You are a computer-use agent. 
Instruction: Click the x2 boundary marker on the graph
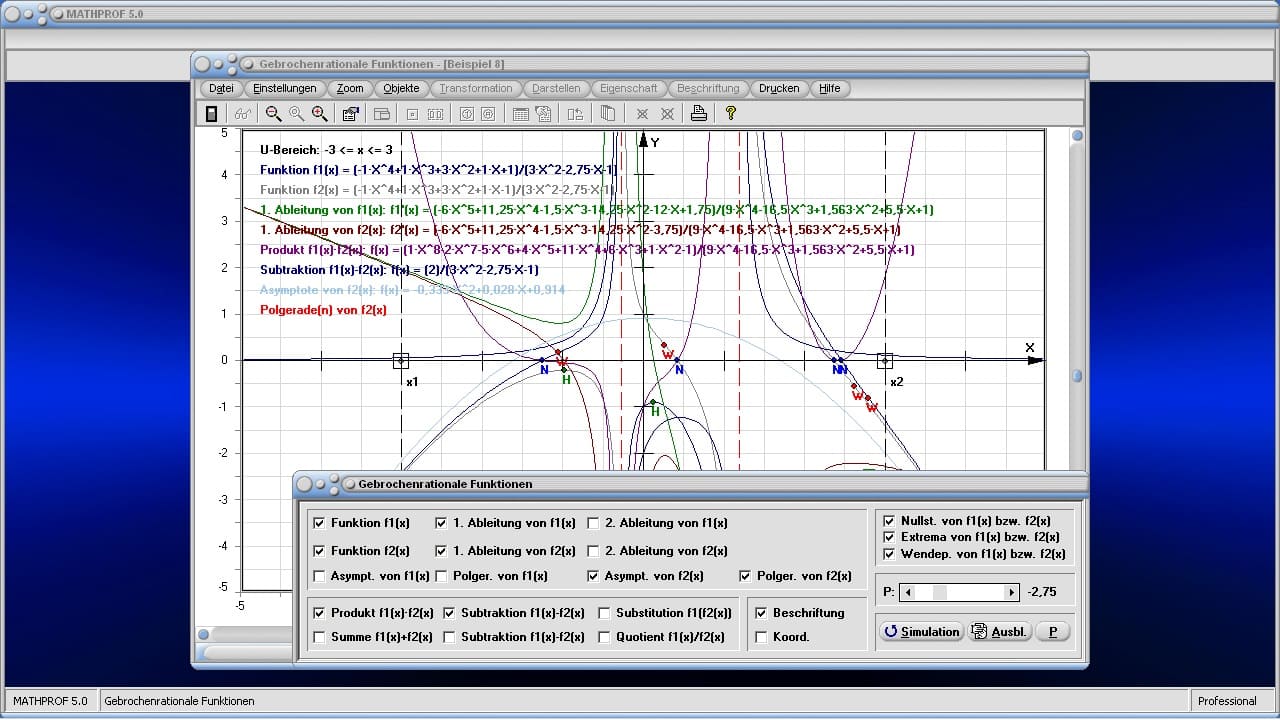885,361
